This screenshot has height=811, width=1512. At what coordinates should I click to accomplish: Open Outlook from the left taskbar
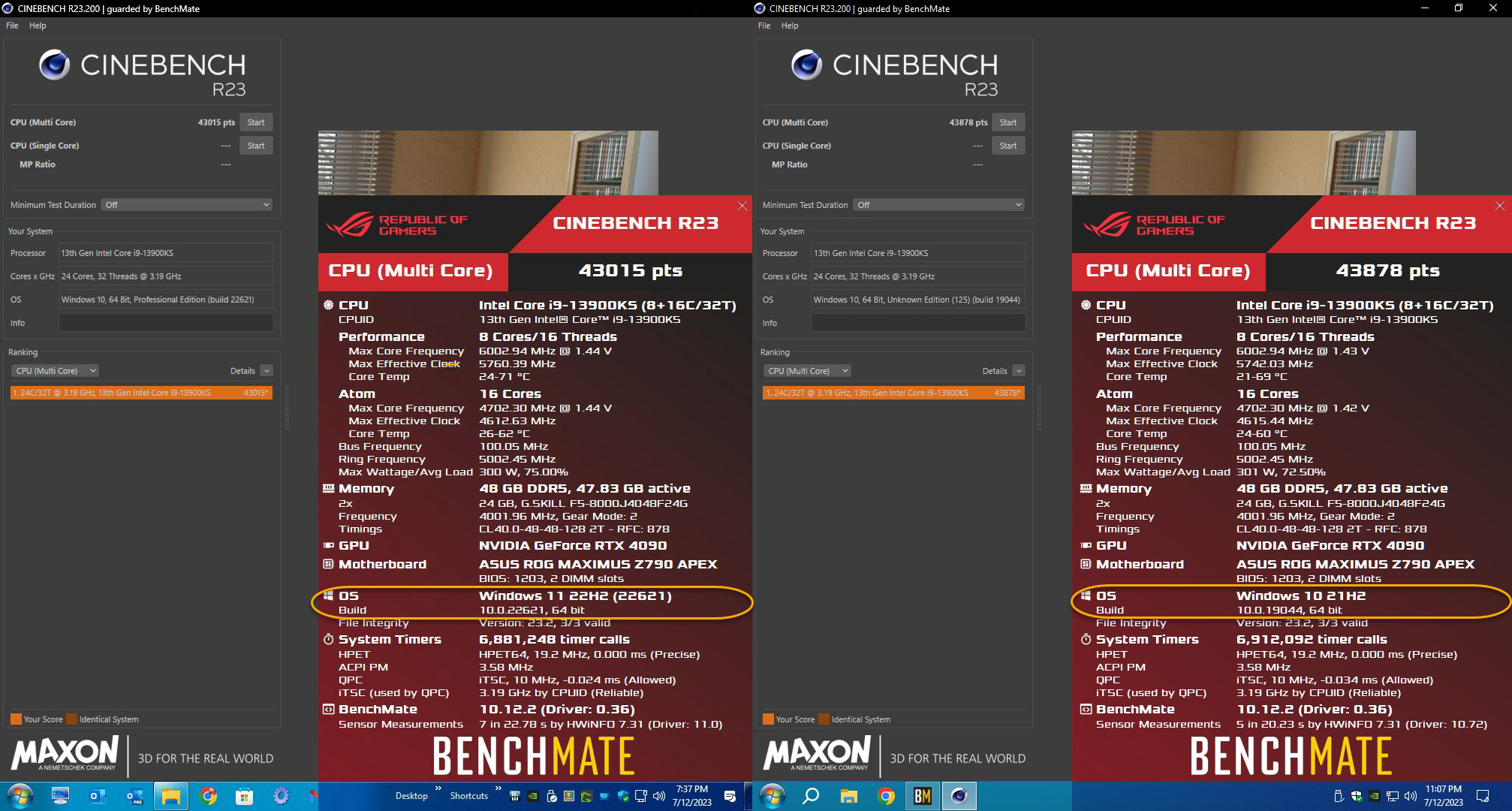[98, 796]
